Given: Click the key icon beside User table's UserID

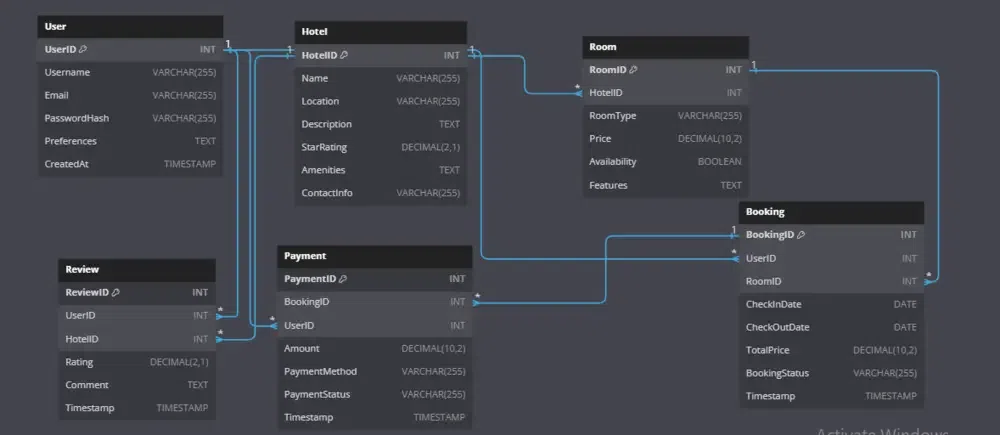Looking at the screenshot, I should click(83, 49).
